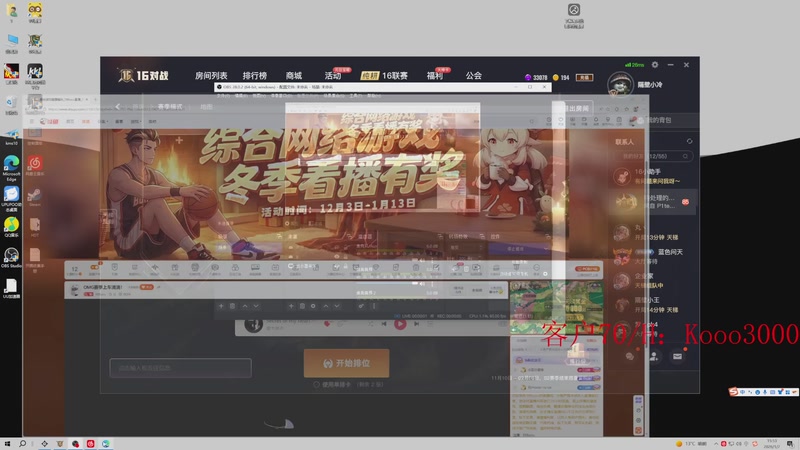This screenshot has width=800, height=450.
Task: Open chat messages icon under contacts
Action: 630,356
